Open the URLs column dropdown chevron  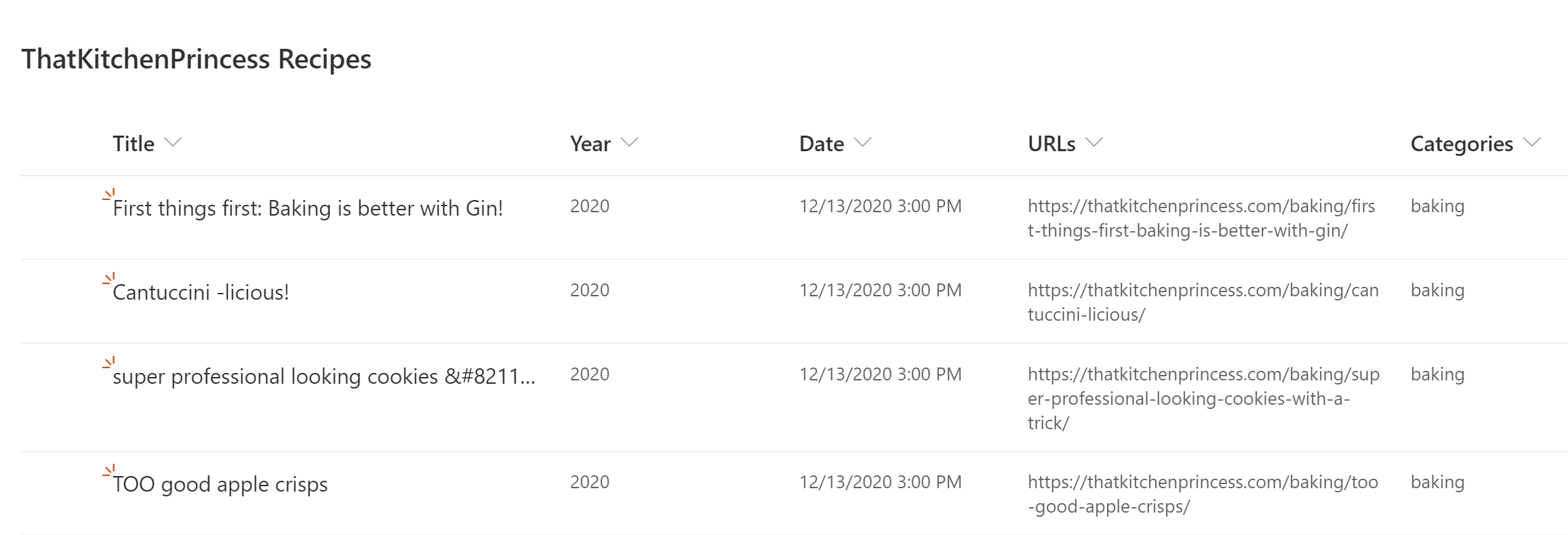click(x=1094, y=142)
